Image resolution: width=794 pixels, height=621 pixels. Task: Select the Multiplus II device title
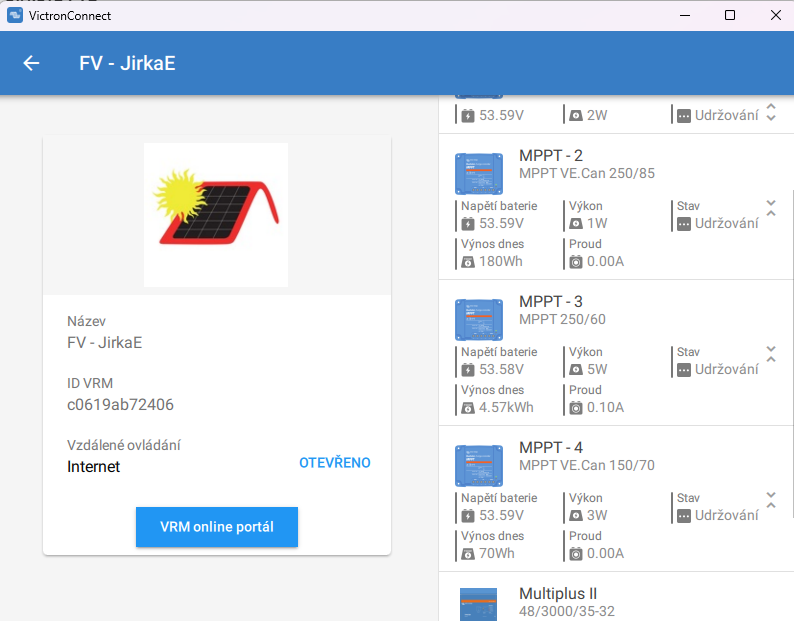(x=558, y=593)
